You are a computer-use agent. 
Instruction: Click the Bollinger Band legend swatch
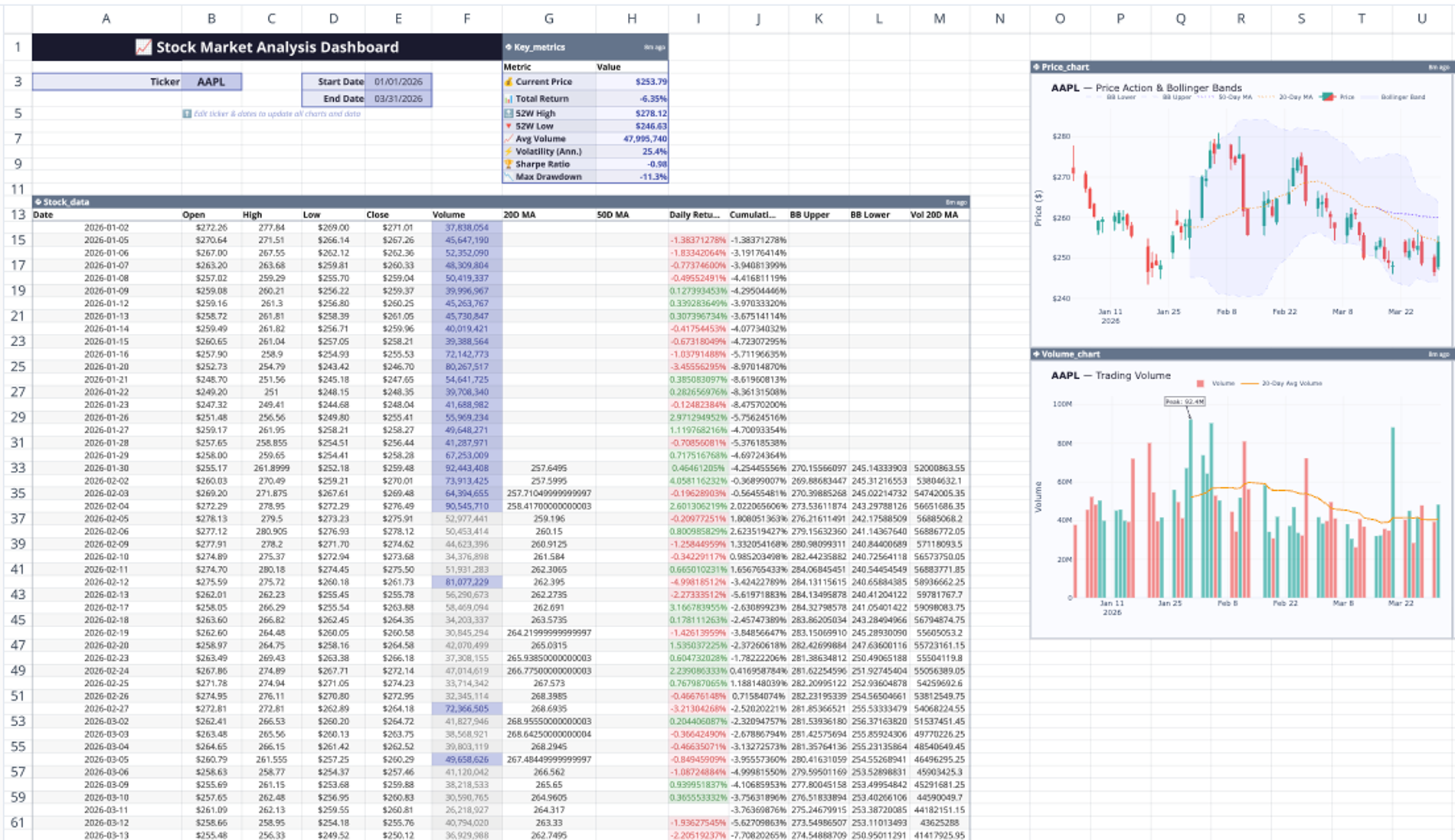(1368, 97)
